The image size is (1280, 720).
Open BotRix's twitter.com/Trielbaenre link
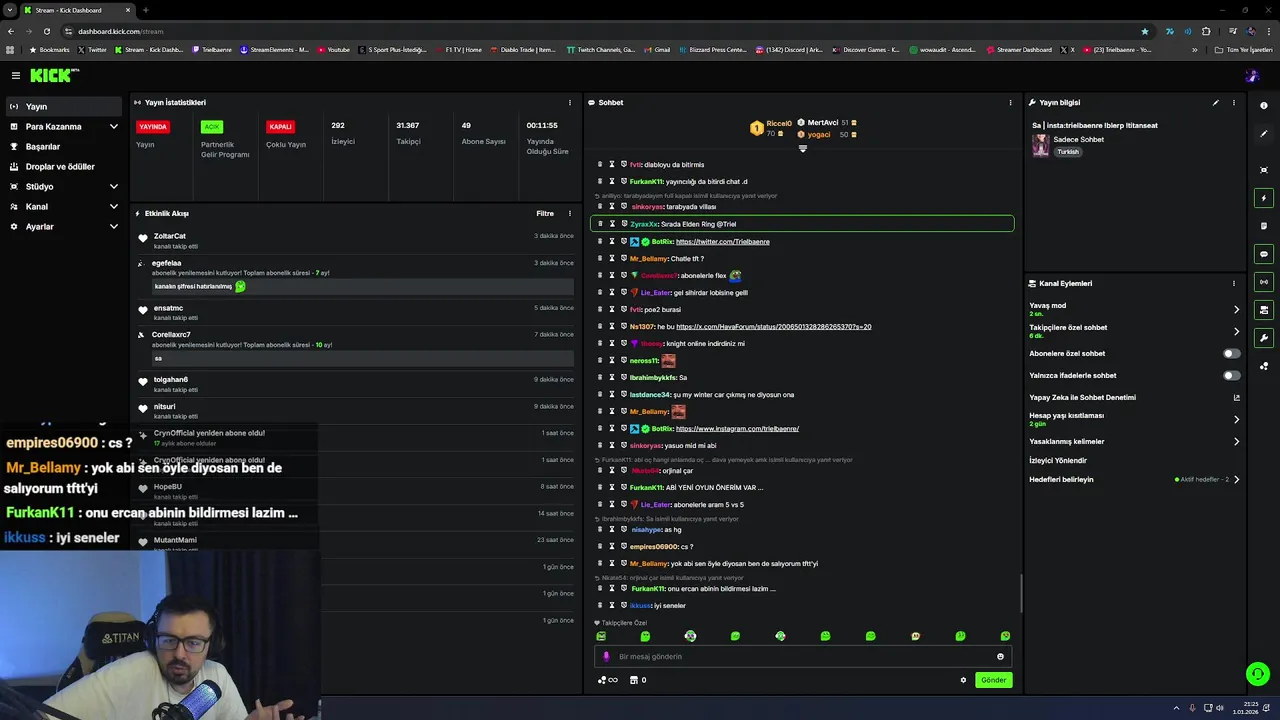(722, 241)
